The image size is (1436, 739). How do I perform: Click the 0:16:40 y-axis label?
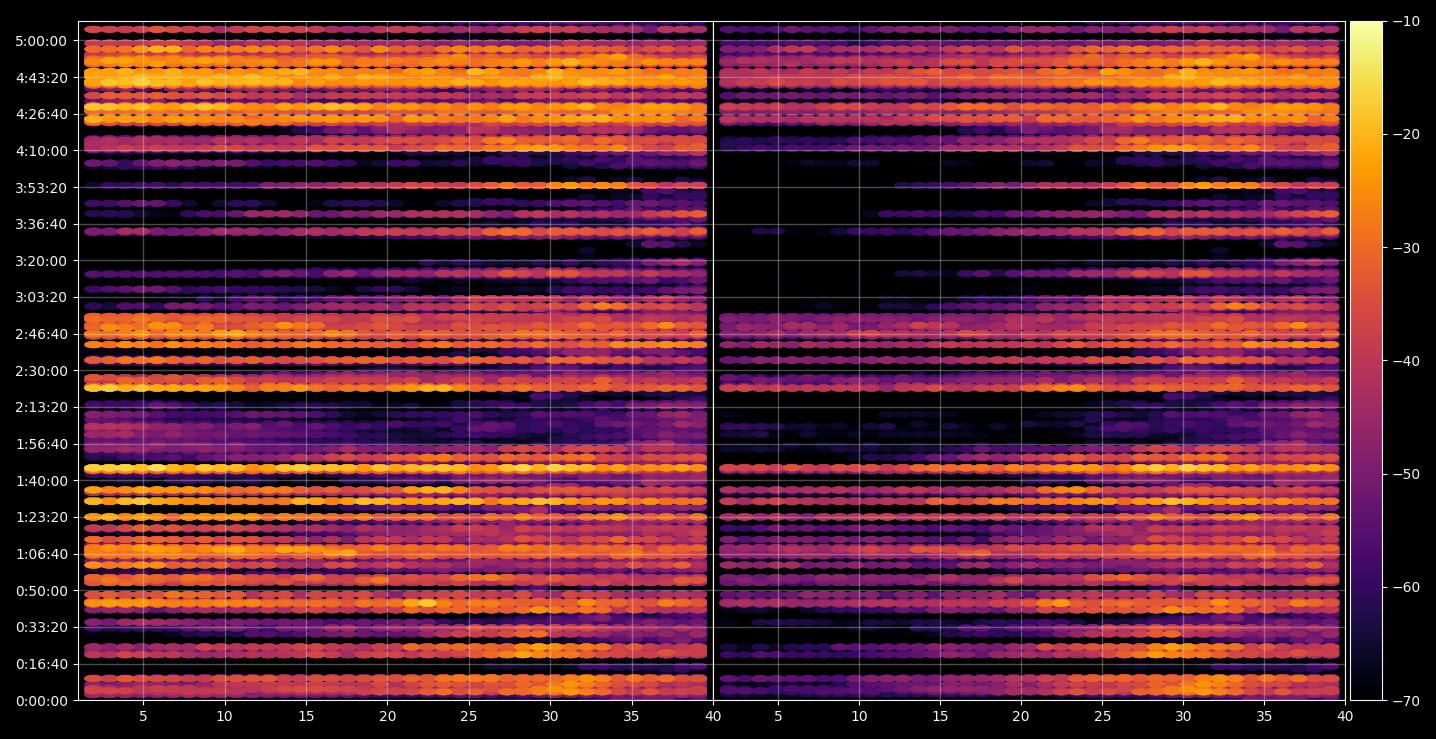pyautogui.click(x=41, y=664)
